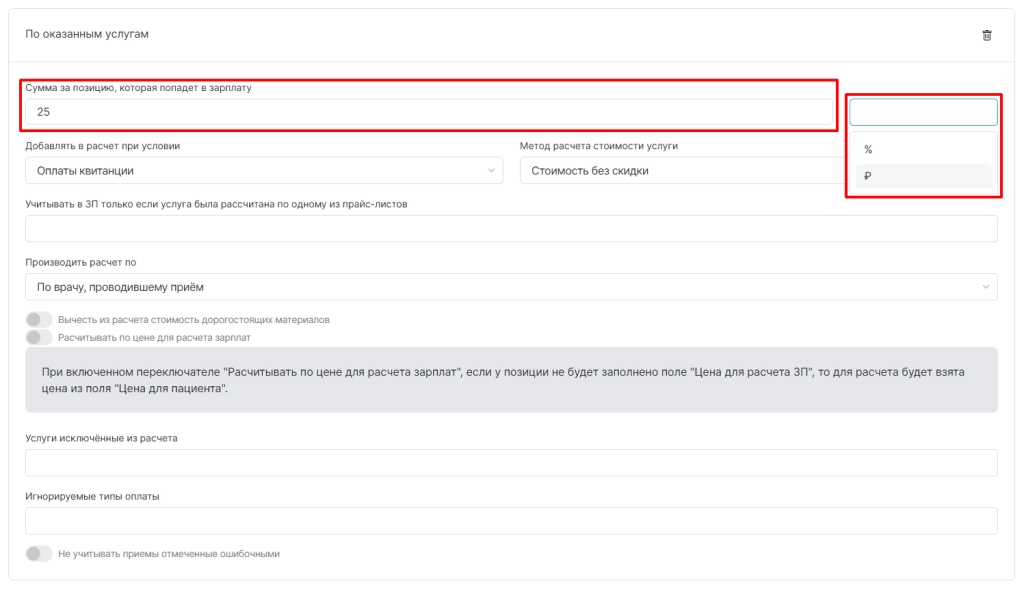Click the "По оказанным услугам" section header
Viewport: 1024px width, 592px height.
tap(87, 34)
